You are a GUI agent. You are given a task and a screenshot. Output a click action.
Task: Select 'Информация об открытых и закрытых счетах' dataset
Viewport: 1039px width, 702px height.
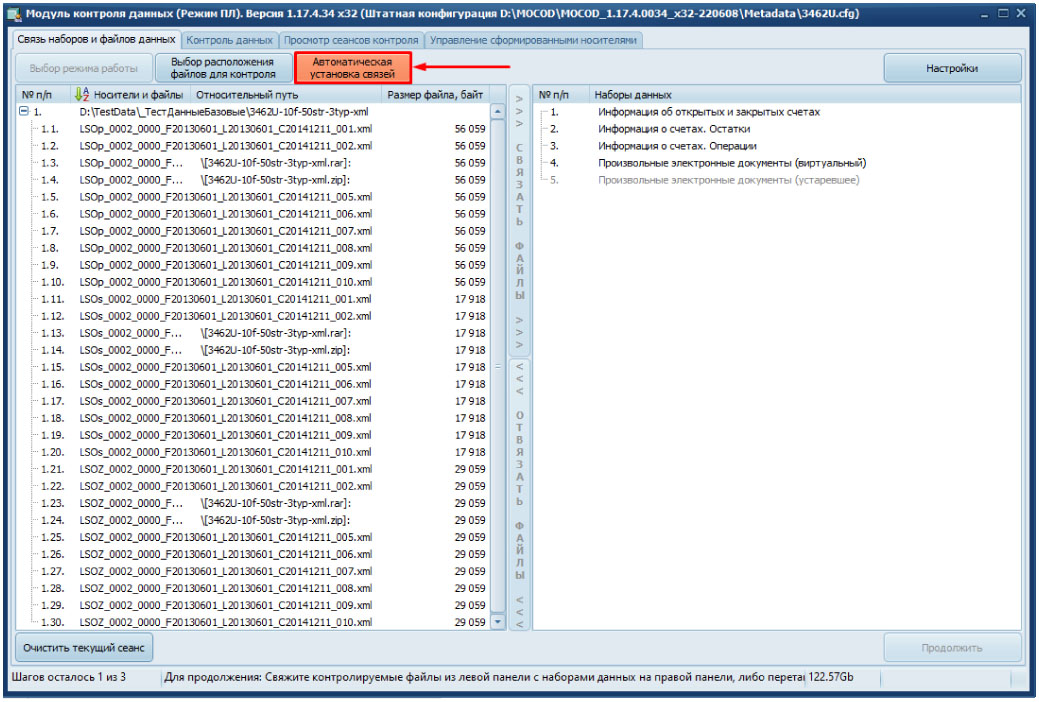(x=708, y=112)
